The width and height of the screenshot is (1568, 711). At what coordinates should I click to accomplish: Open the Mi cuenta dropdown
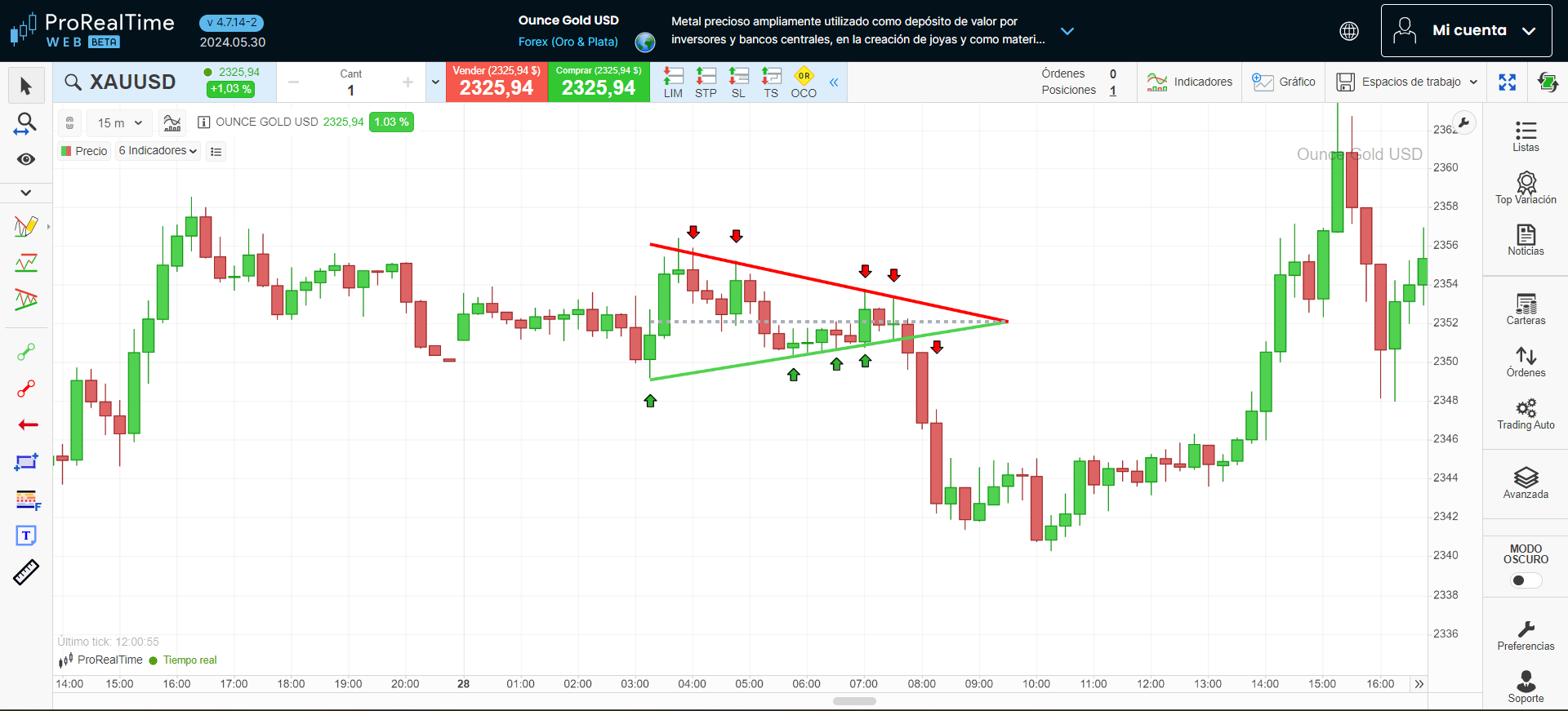[1466, 31]
